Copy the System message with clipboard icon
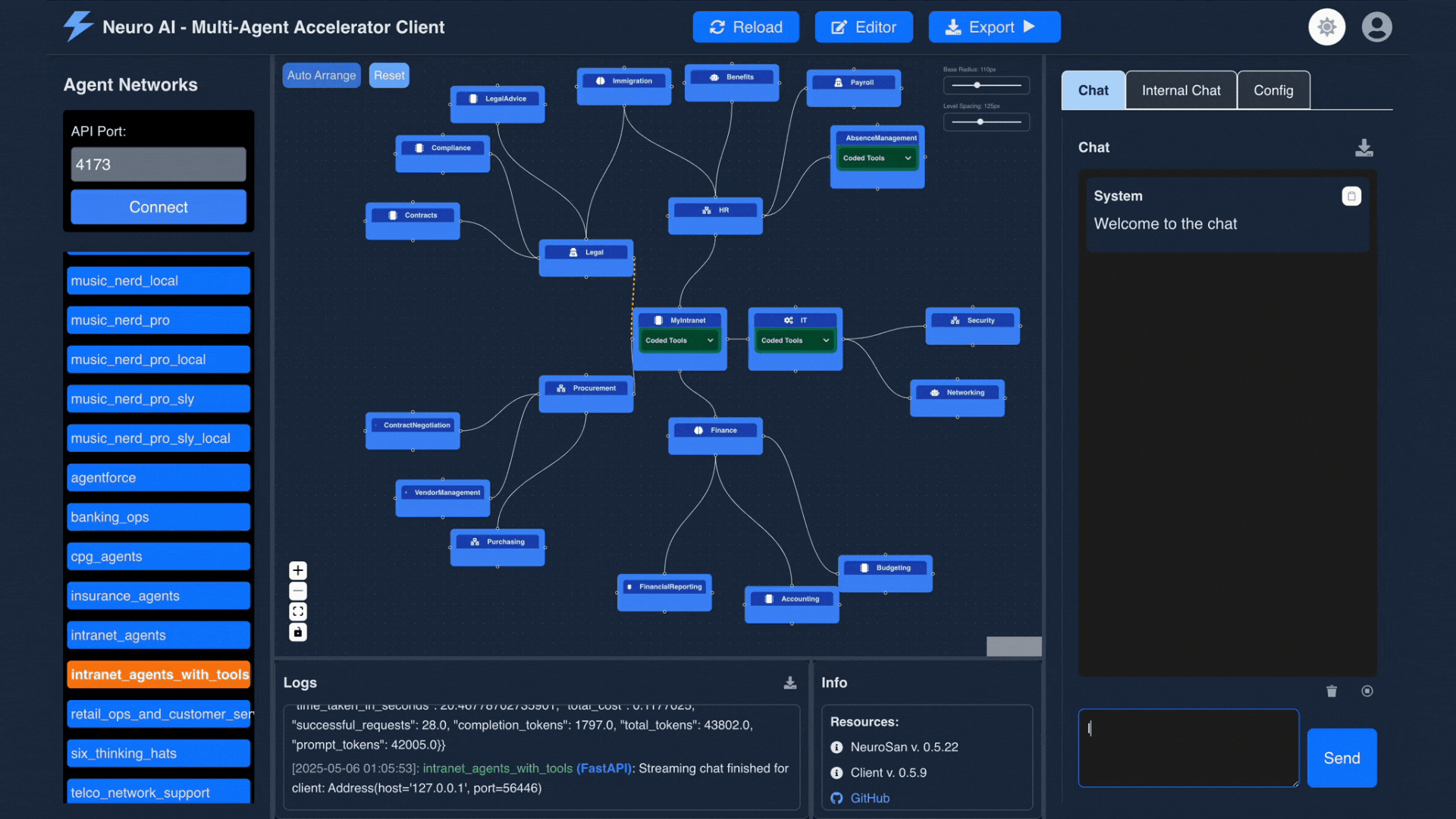 tap(1351, 196)
